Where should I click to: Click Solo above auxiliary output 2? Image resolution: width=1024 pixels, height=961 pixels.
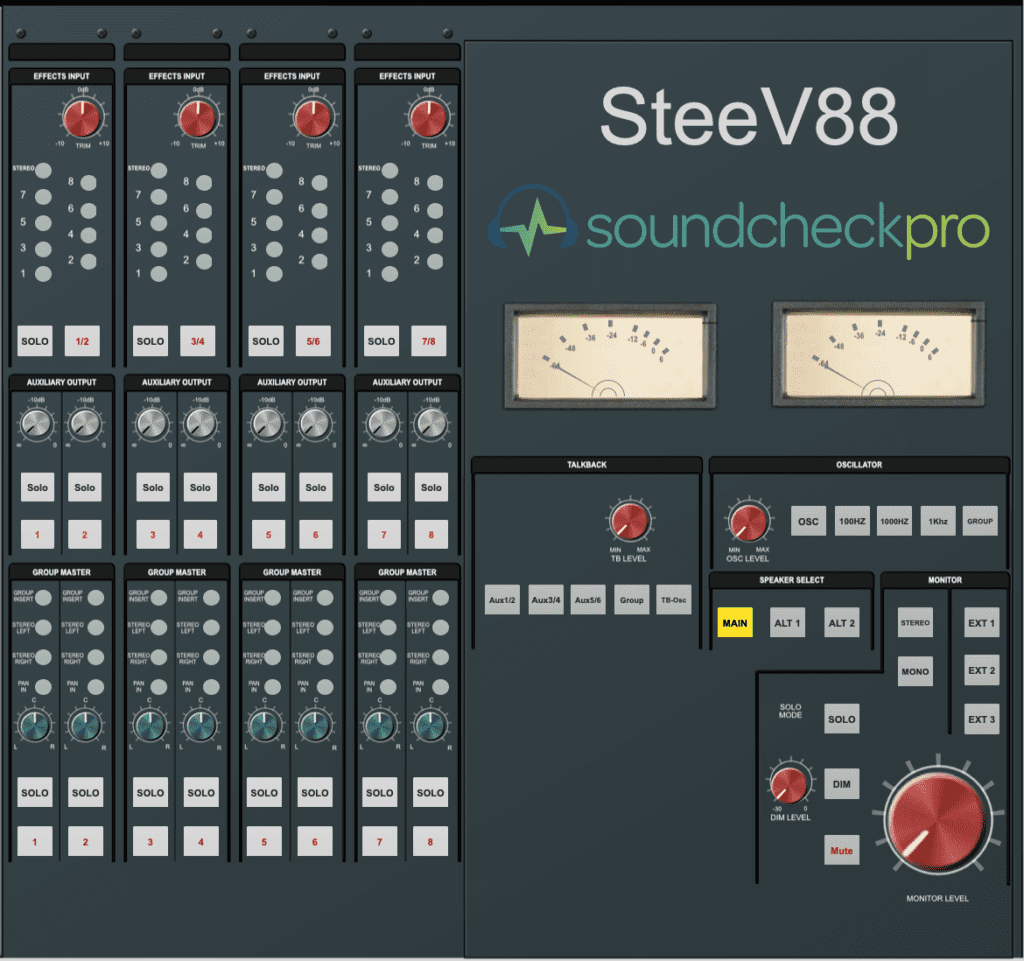click(85, 487)
